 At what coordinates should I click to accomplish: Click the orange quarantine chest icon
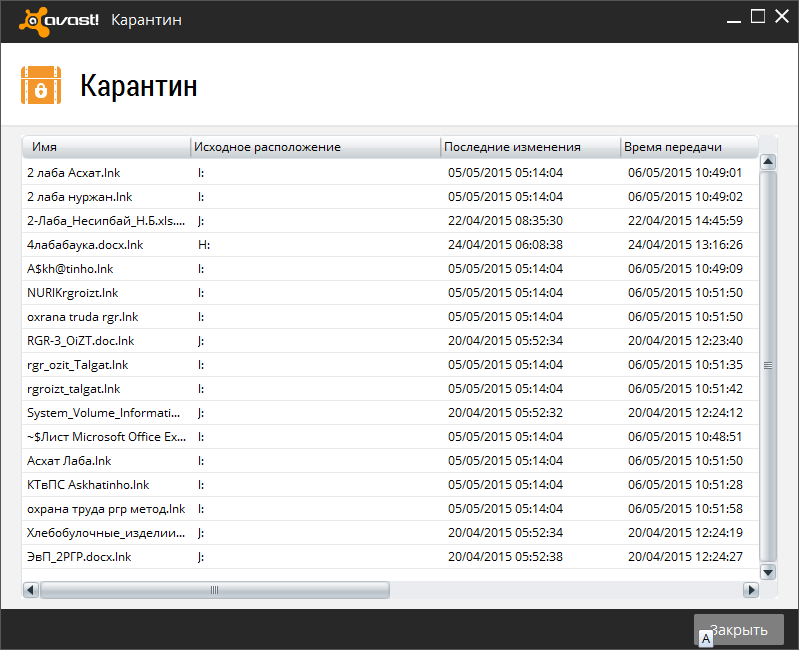click(x=41, y=85)
